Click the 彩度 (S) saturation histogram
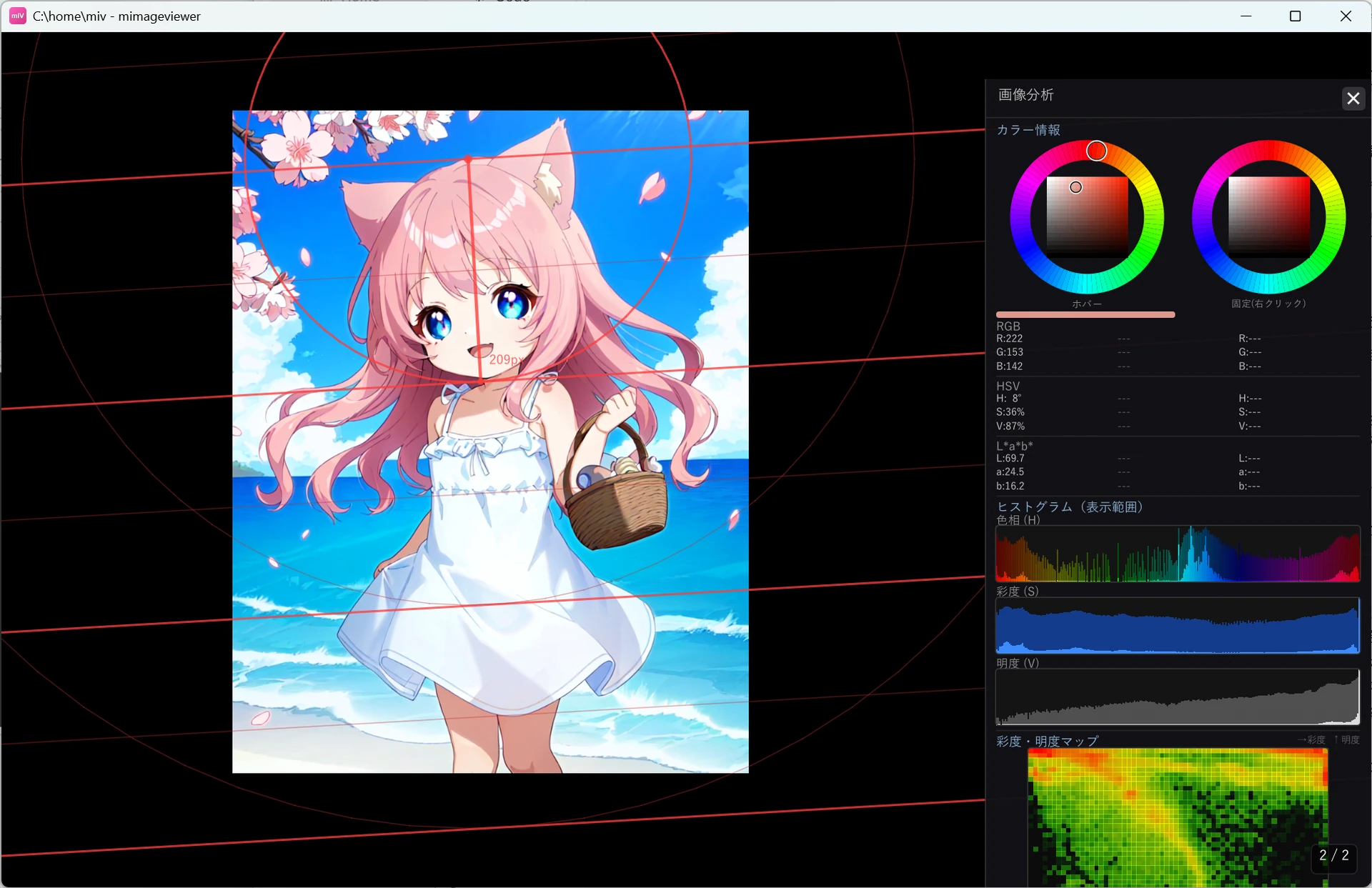Image resolution: width=1372 pixels, height=888 pixels. click(x=1178, y=625)
